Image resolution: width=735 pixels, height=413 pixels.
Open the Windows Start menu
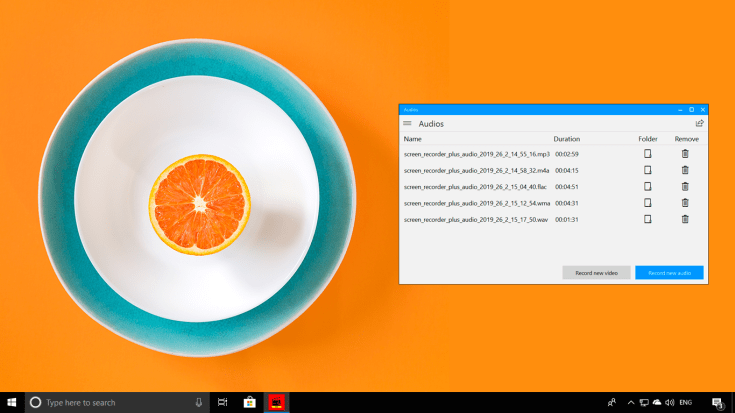pyautogui.click(x=12, y=402)
